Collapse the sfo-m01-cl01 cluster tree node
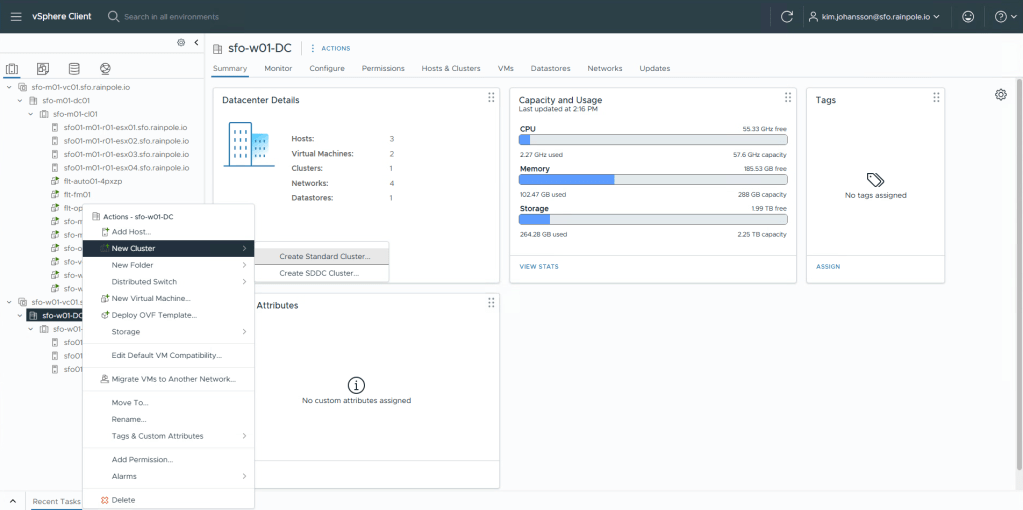The height and width of the screenshot is (510, 1023). coord(32,114)
